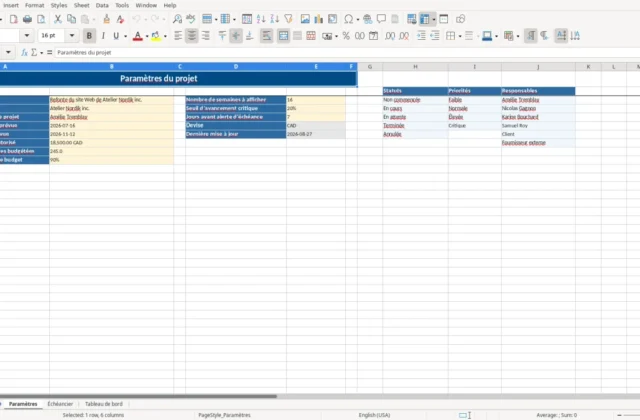Align text to the left
The width and height of the screenshot is (640, 420).
[x=178, y=36]
